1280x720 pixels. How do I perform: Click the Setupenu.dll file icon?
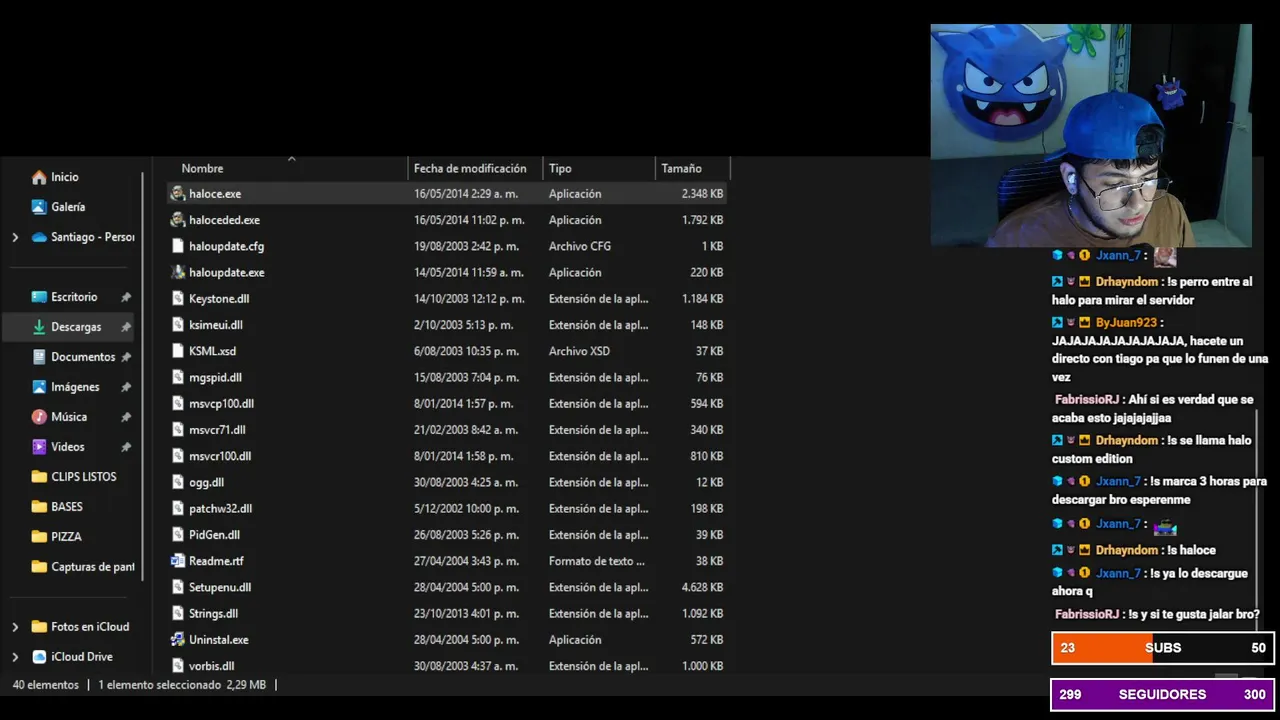[178, 587]
